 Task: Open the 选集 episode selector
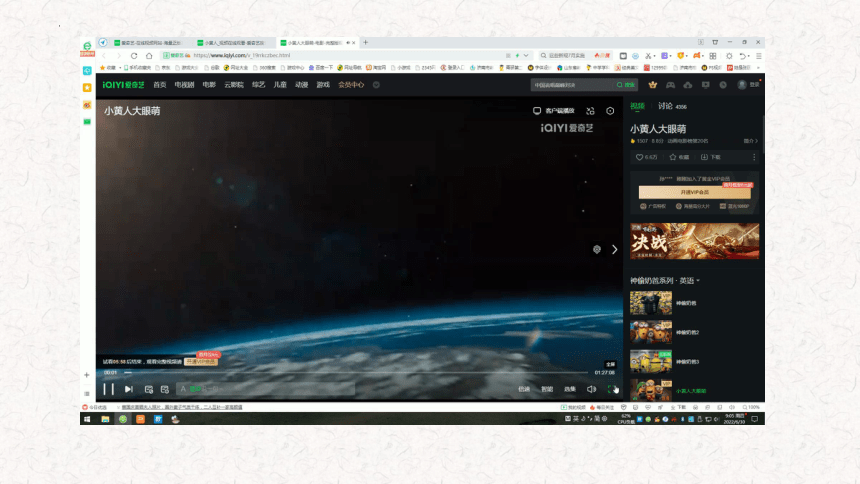pos(570,389)
